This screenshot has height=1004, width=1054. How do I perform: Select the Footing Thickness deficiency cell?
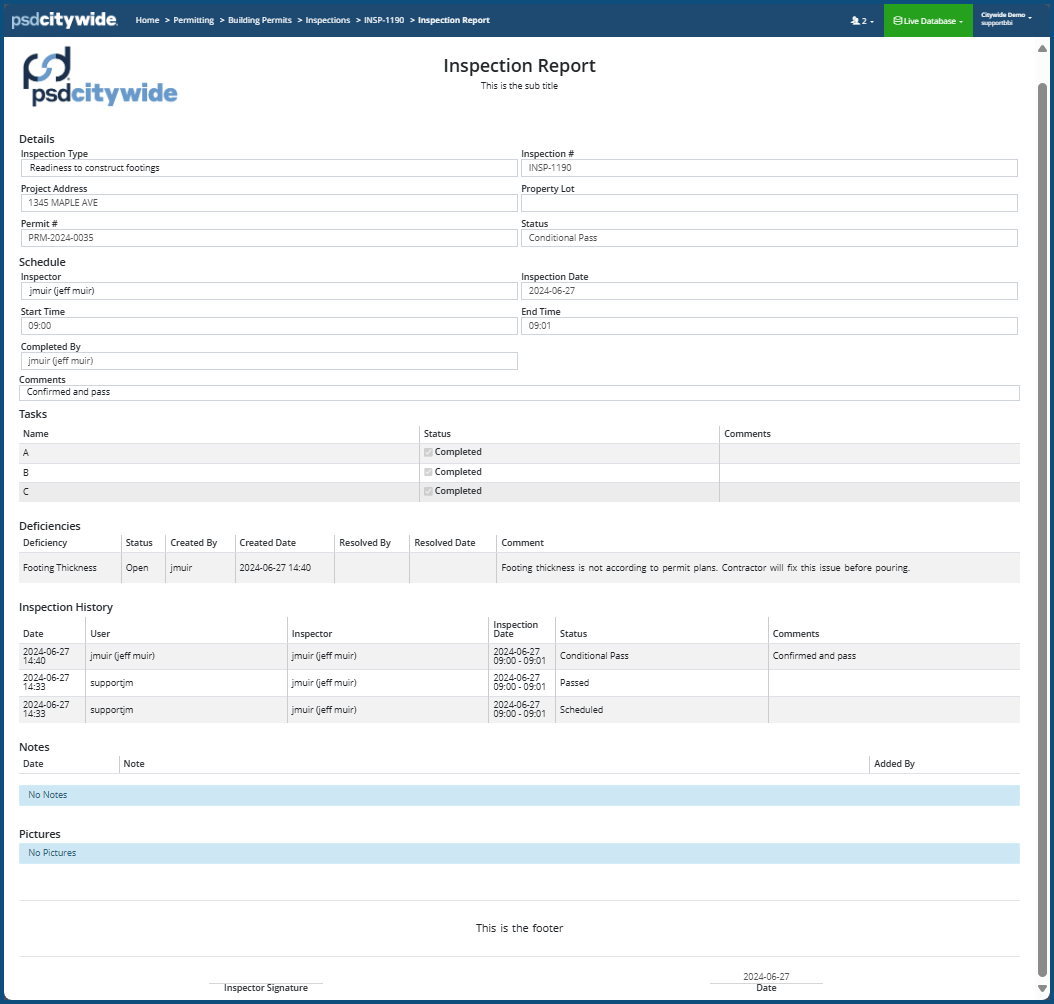tap(70, 568)
